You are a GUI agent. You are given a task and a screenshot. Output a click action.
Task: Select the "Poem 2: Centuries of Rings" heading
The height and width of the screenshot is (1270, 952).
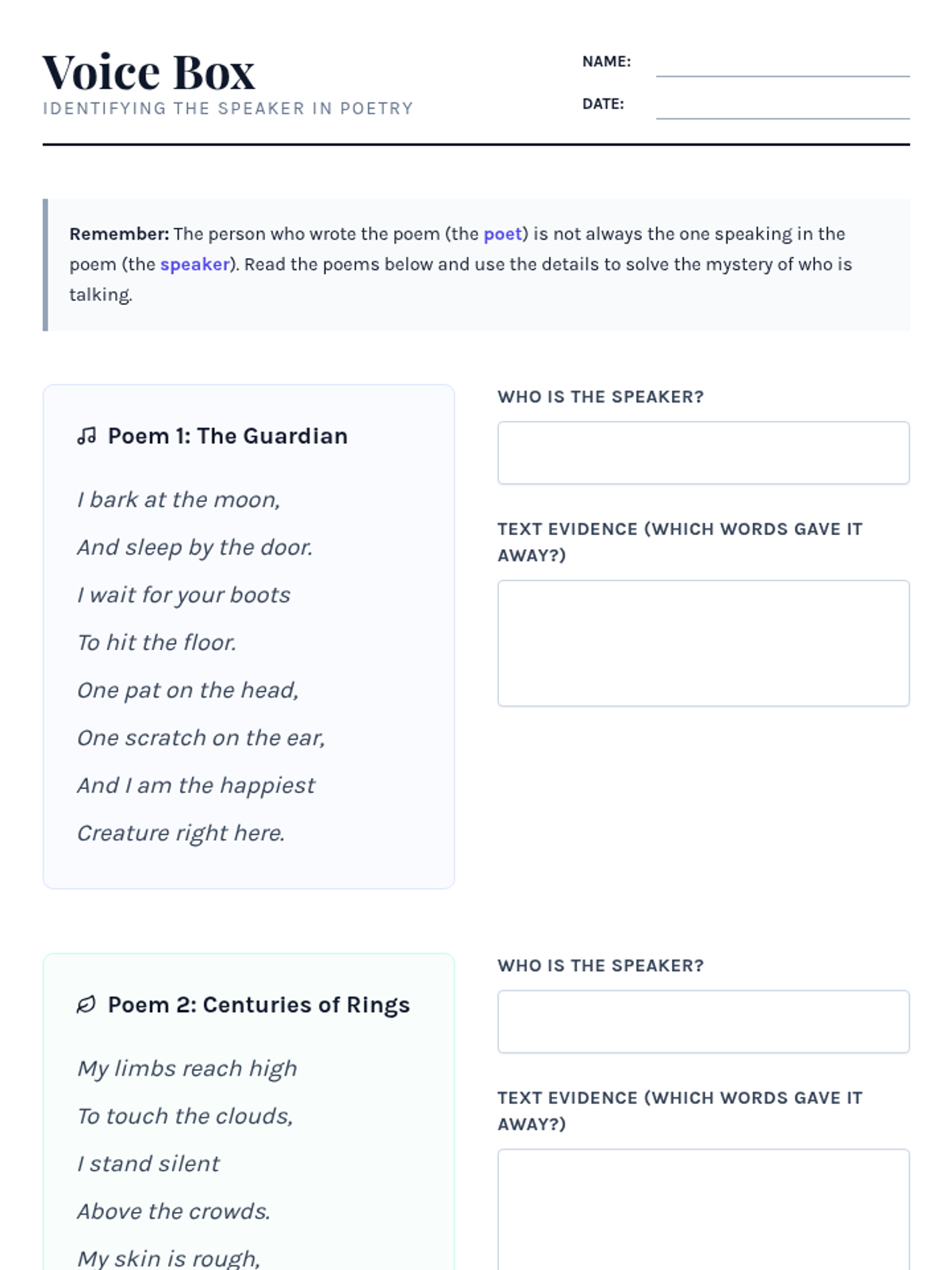point(259,1005)
